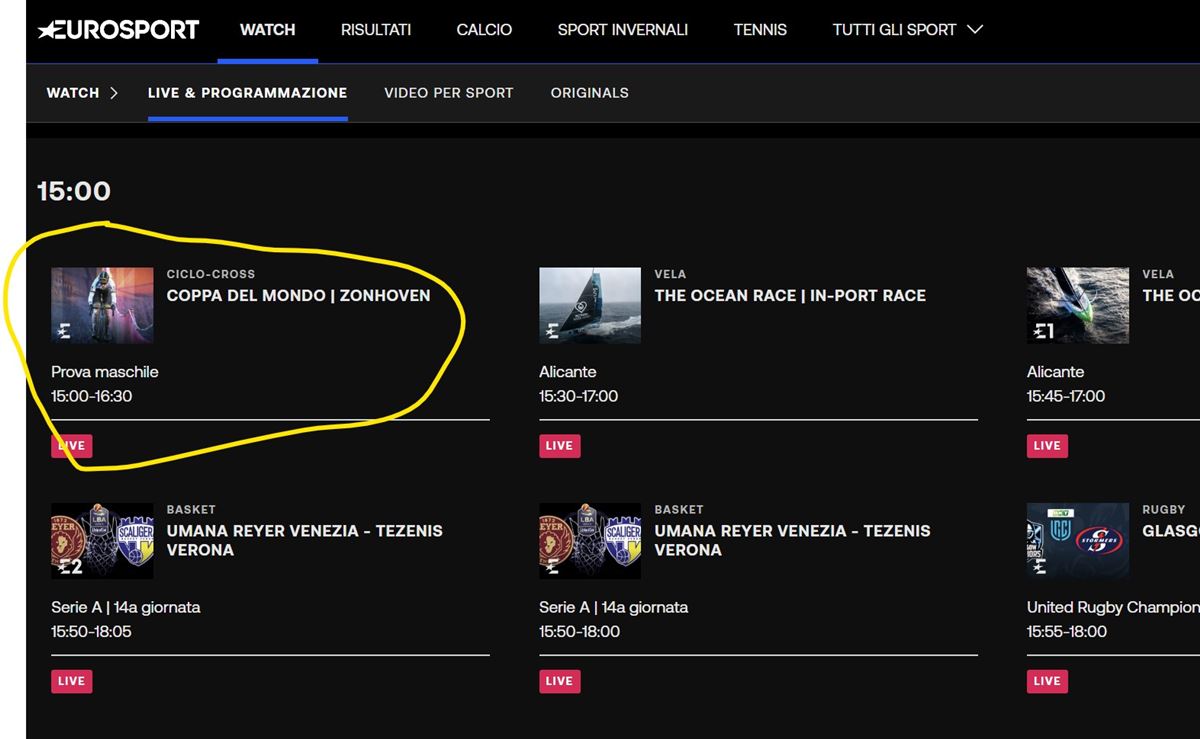Click the Coppa del Mondo | Zonhoven title
The width and height of the screenshot is (1200, 739).
[298, 296]
